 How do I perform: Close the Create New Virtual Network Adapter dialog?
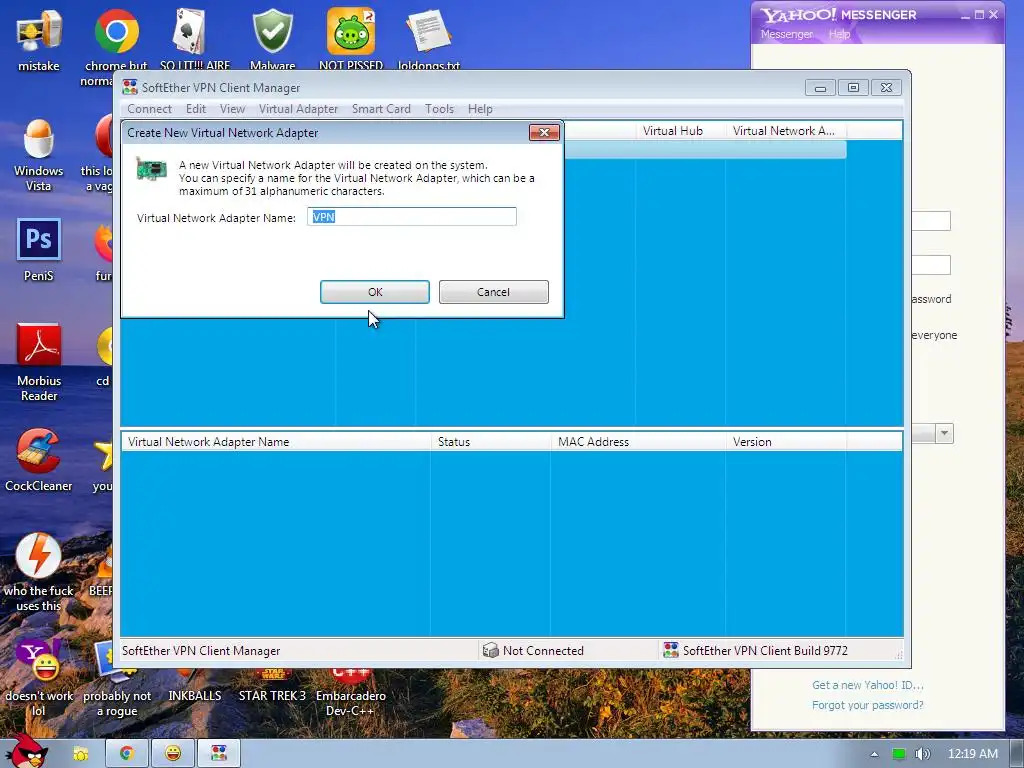pos(544,133)
